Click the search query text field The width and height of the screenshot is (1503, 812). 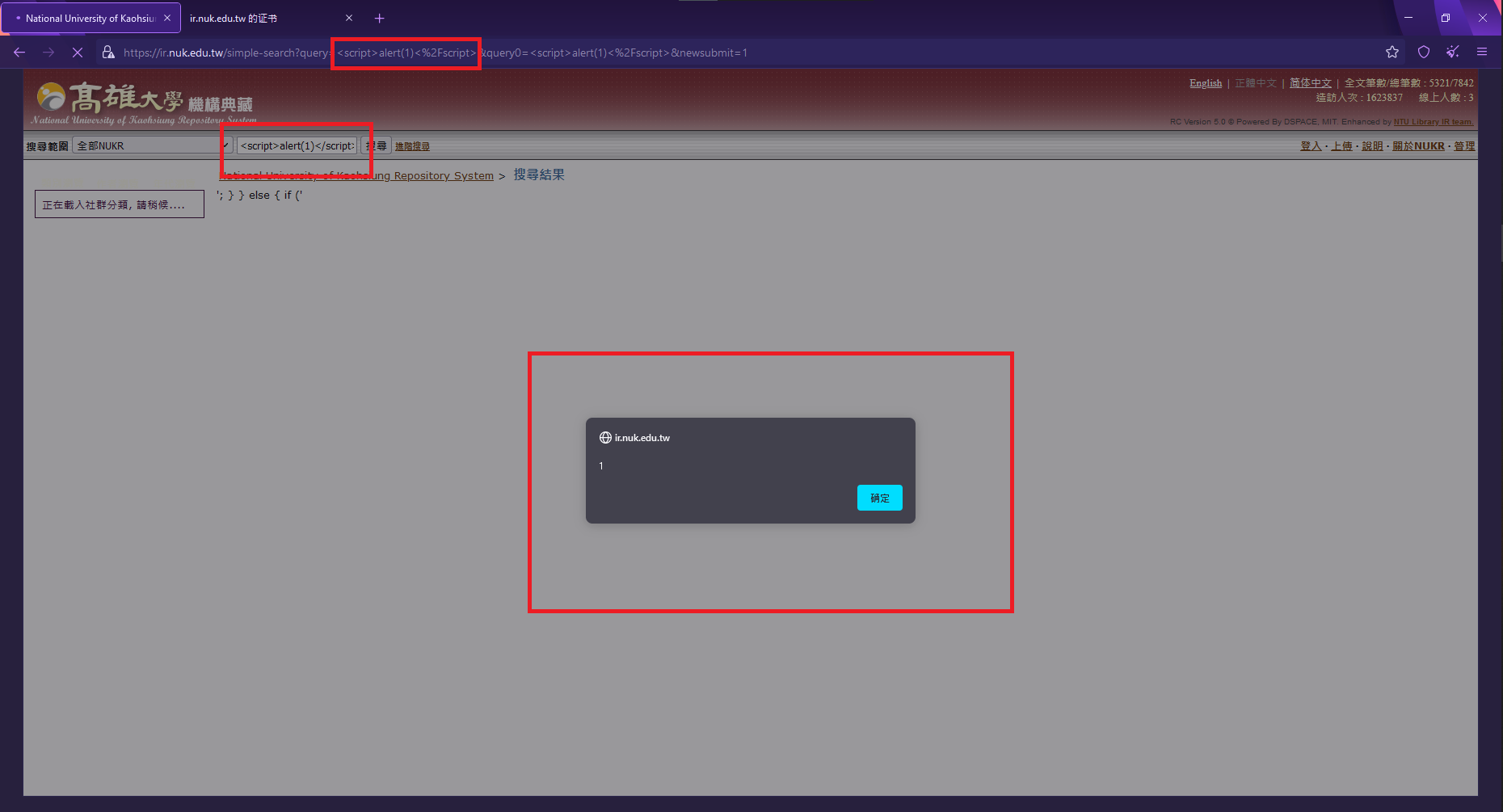(x=297, y=145)
